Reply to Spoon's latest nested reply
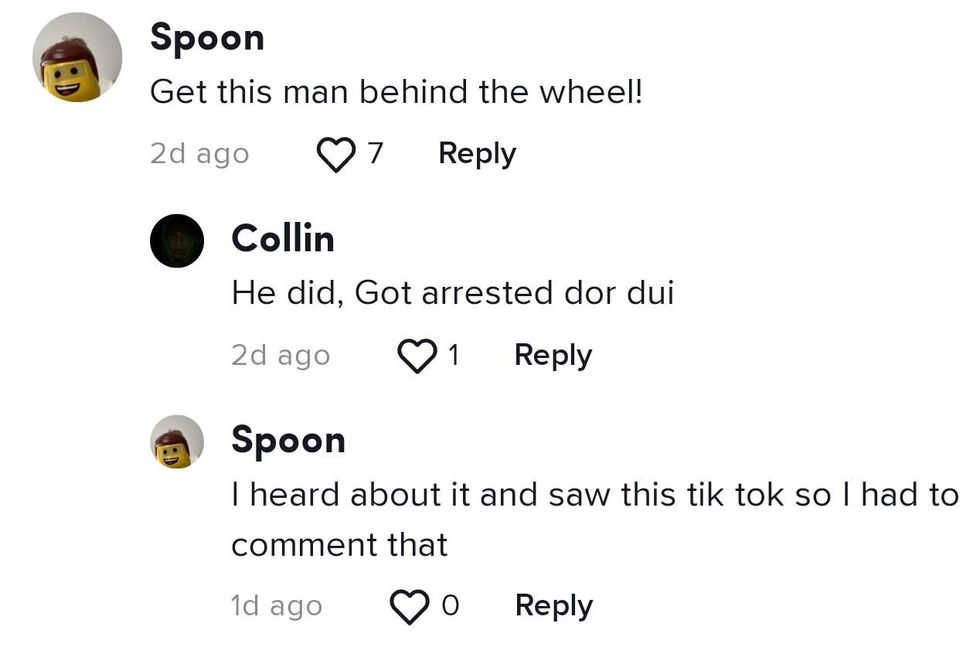 click(x=553, y=606)
